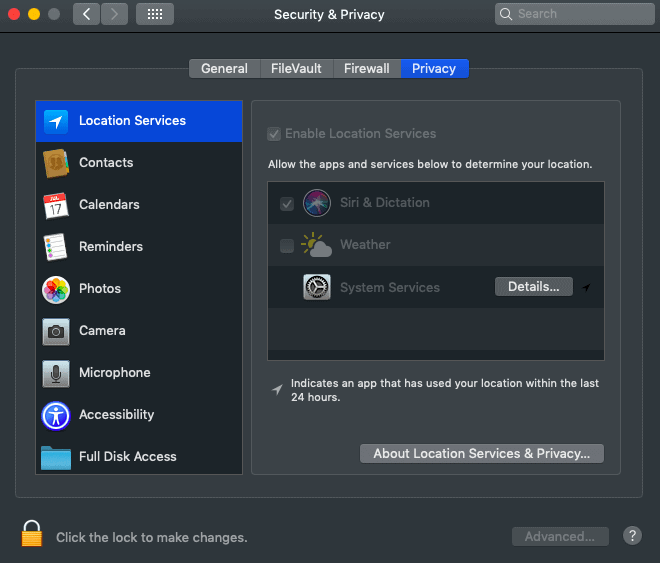Viewport: 660px width, 563px height.
Task: Click the Full Disk Access folder icon
Action: click(x=56, y=458)
